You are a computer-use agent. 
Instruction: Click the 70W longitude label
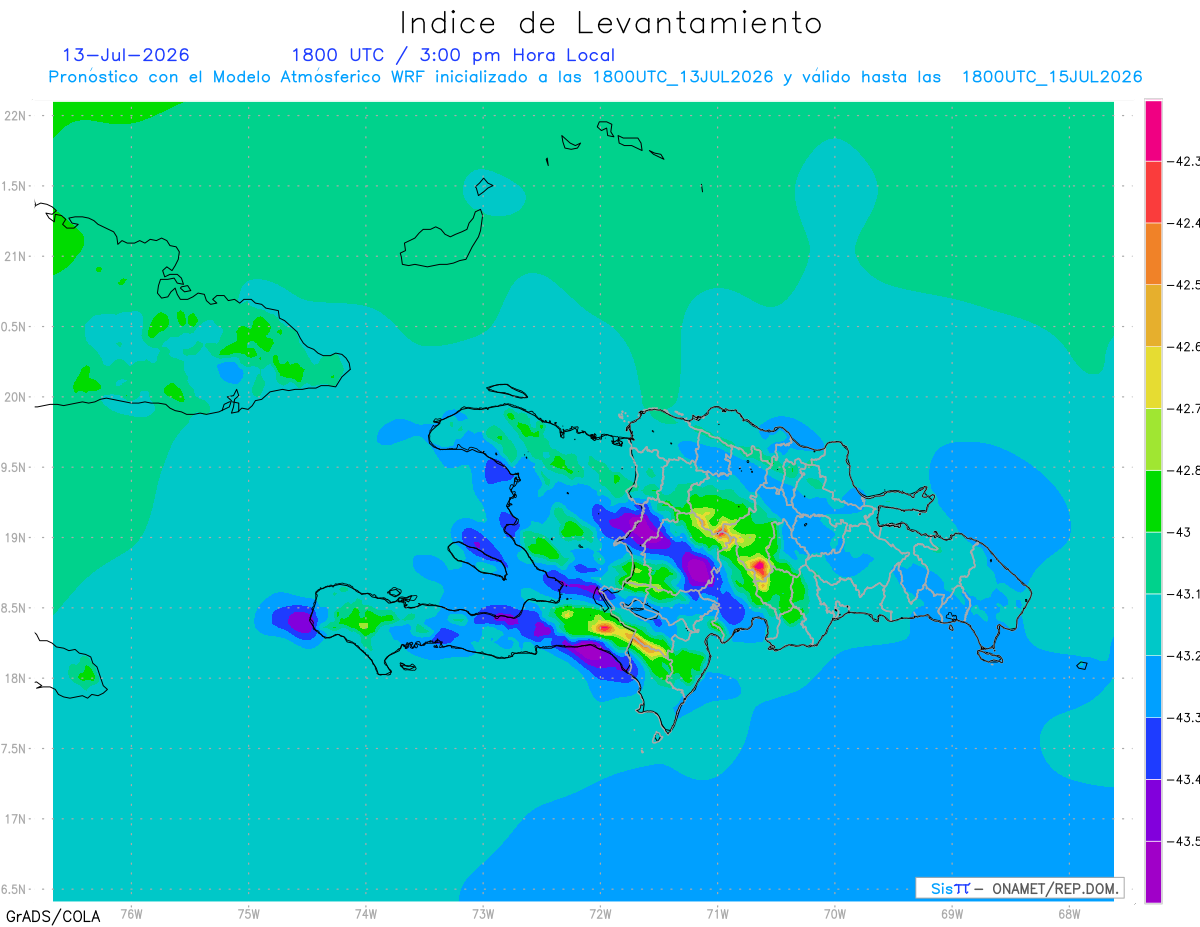[834, 912]
